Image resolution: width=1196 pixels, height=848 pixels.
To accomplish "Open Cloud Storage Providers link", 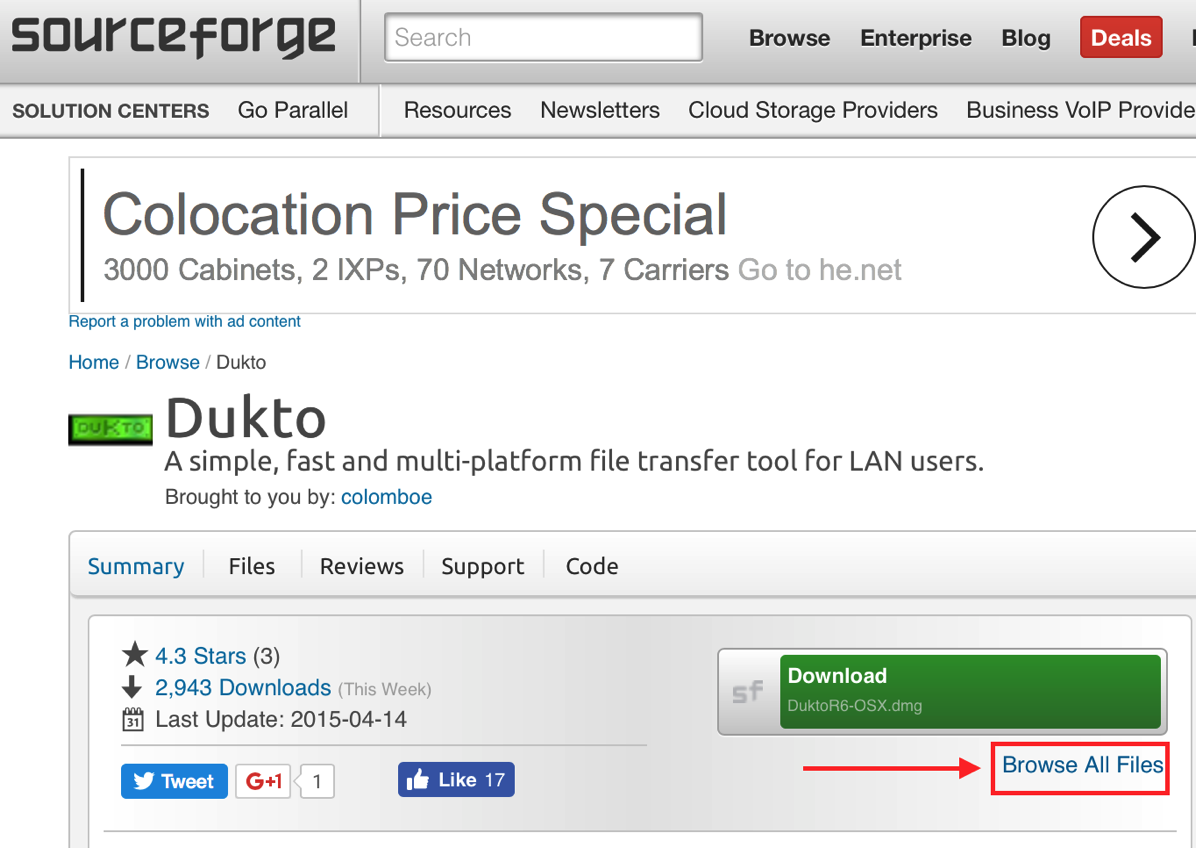I will pyautogui.click(x=813, y=111).
